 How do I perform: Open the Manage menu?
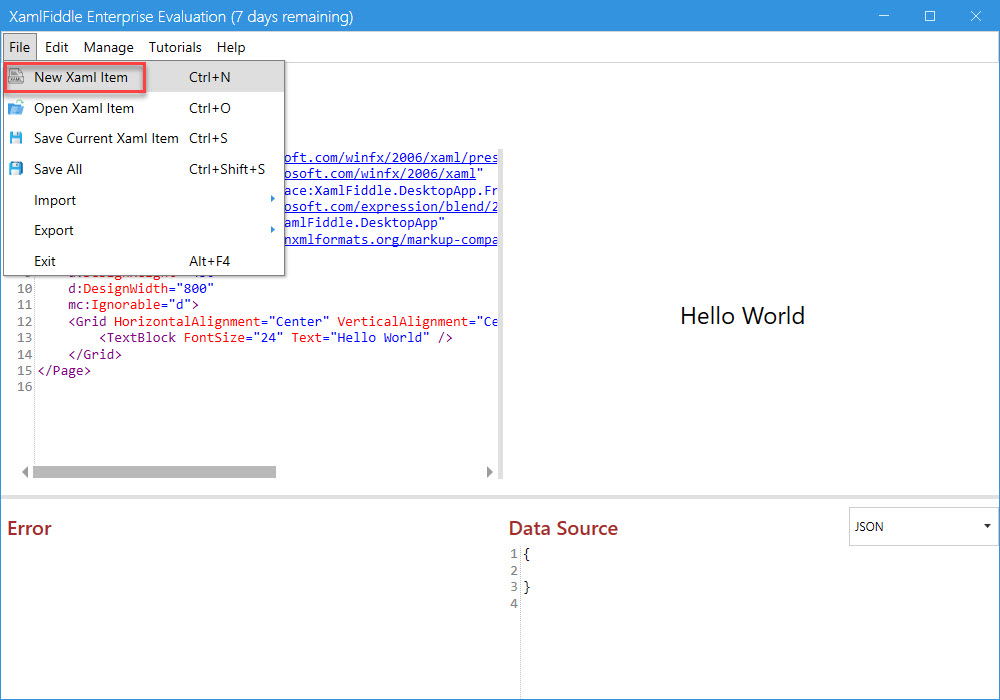tap(108, 47)
